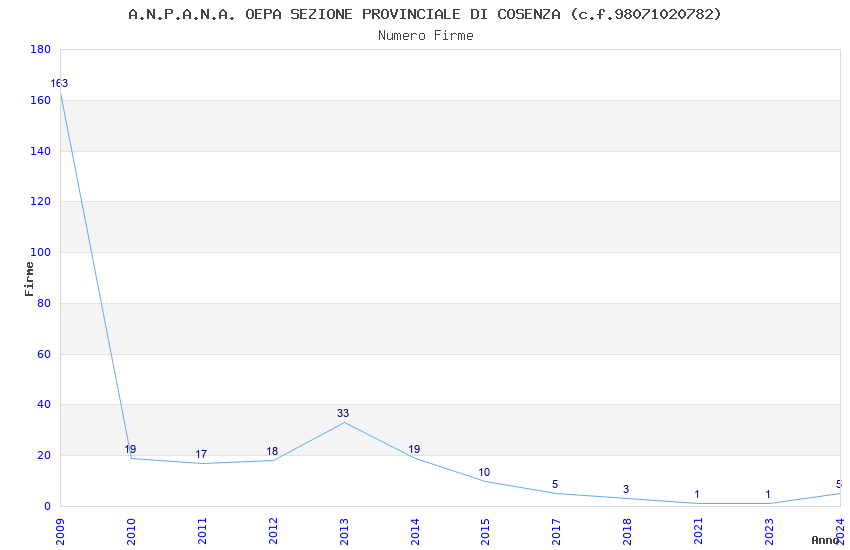This screenshot has height=550, width=850.
Task: Click the 'Firme' y-axis label
Action: (29, 279)
